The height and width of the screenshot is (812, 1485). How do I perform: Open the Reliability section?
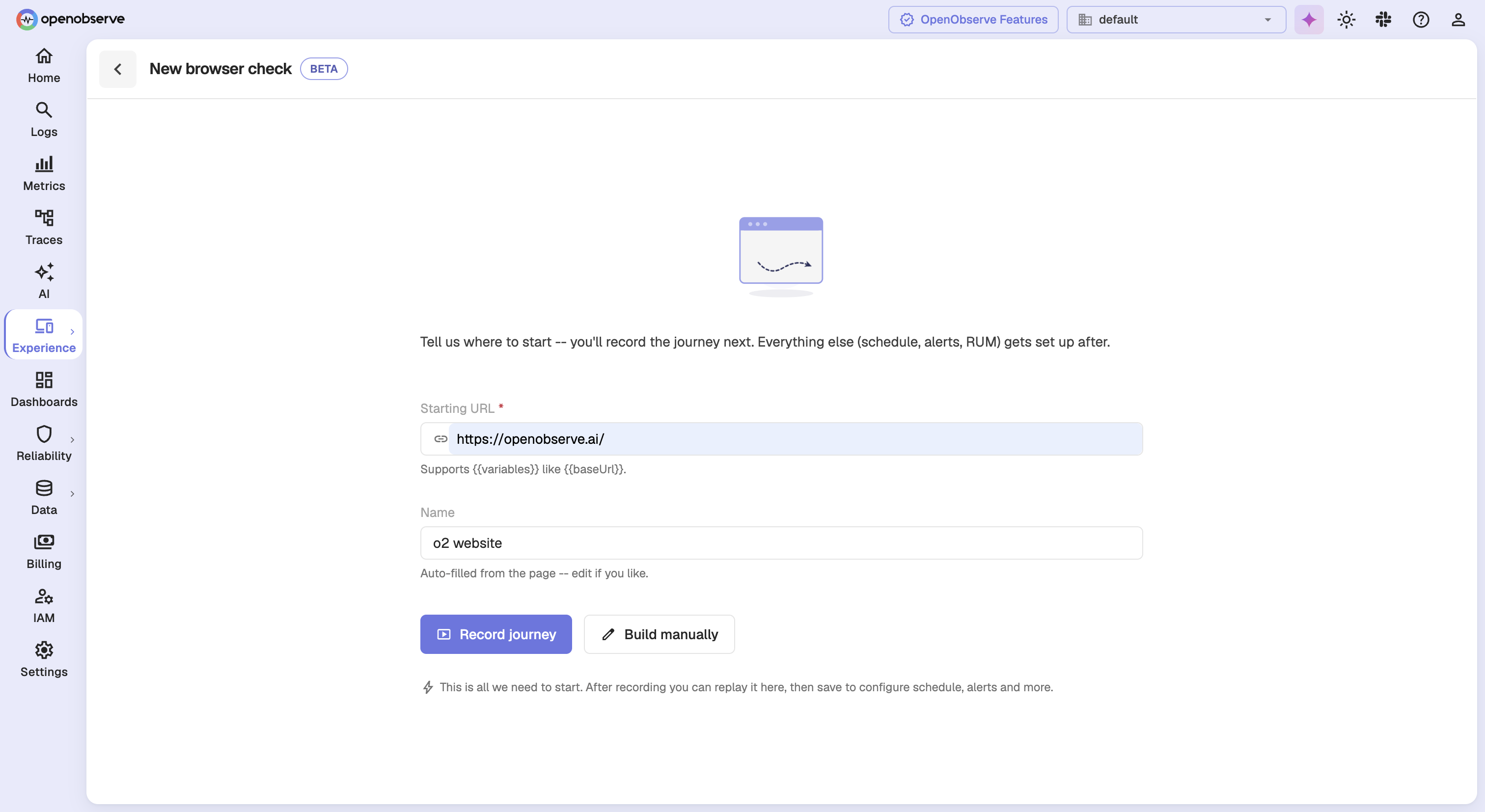[44, 443]
